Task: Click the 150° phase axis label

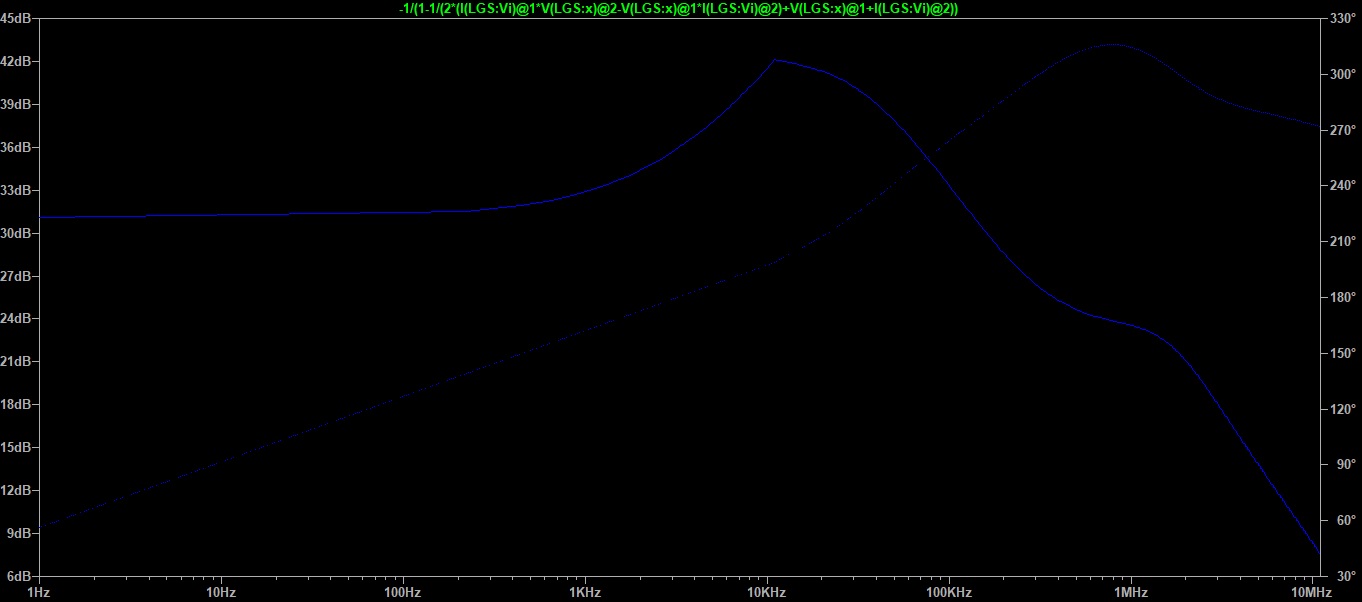Action: 1341,353
